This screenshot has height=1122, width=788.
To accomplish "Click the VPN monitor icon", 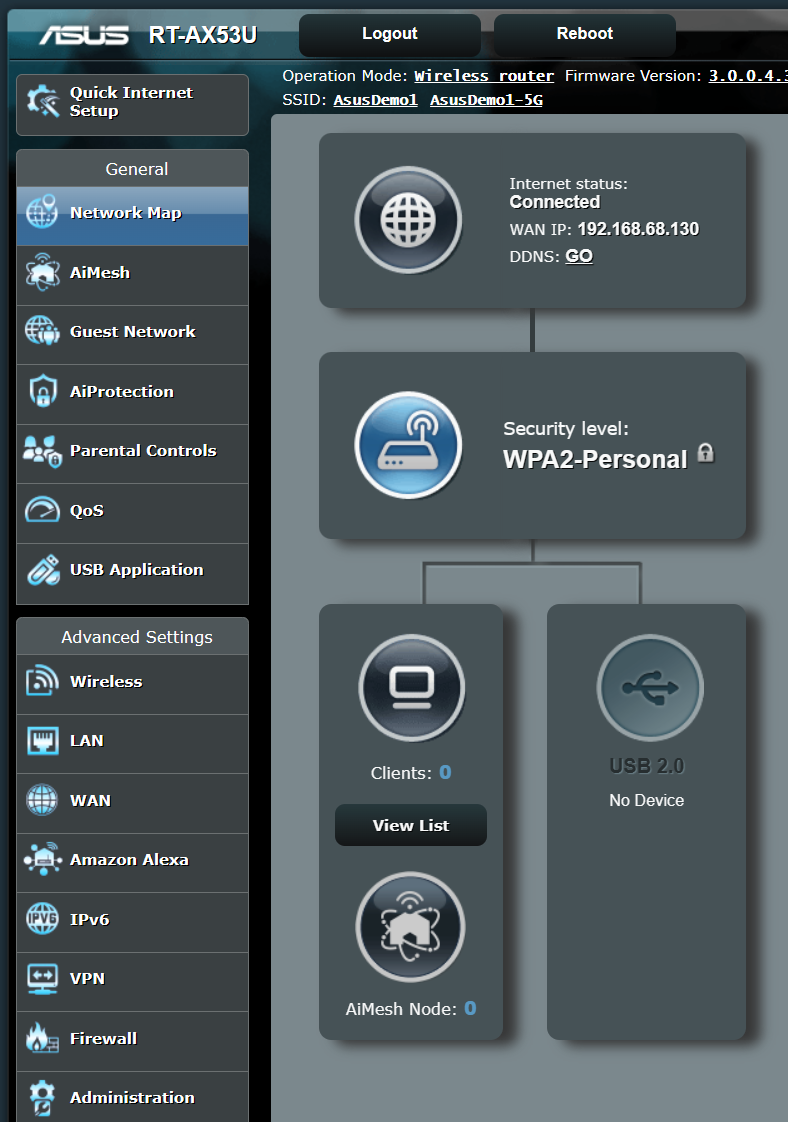I will [42, 978].
